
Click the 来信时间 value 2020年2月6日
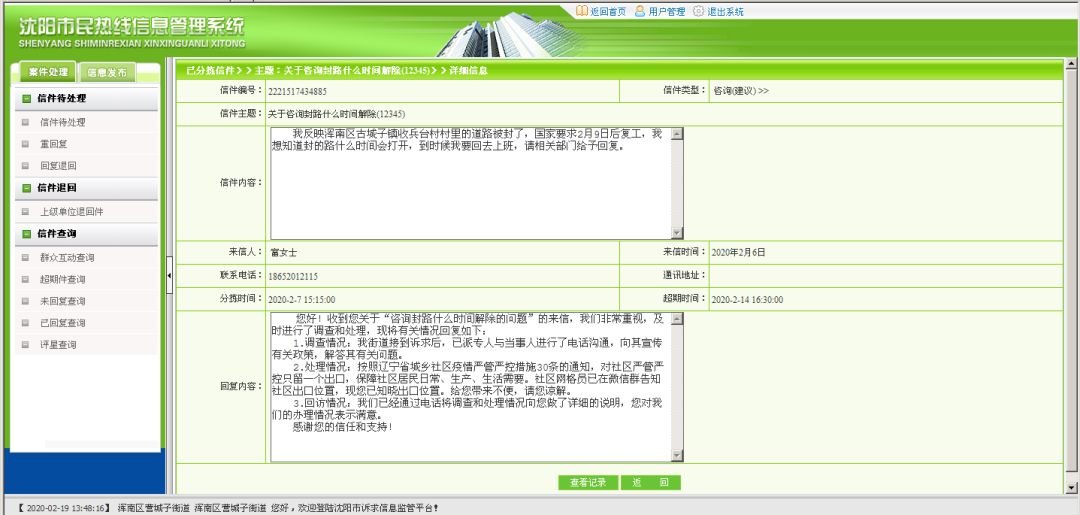[738, 253]
